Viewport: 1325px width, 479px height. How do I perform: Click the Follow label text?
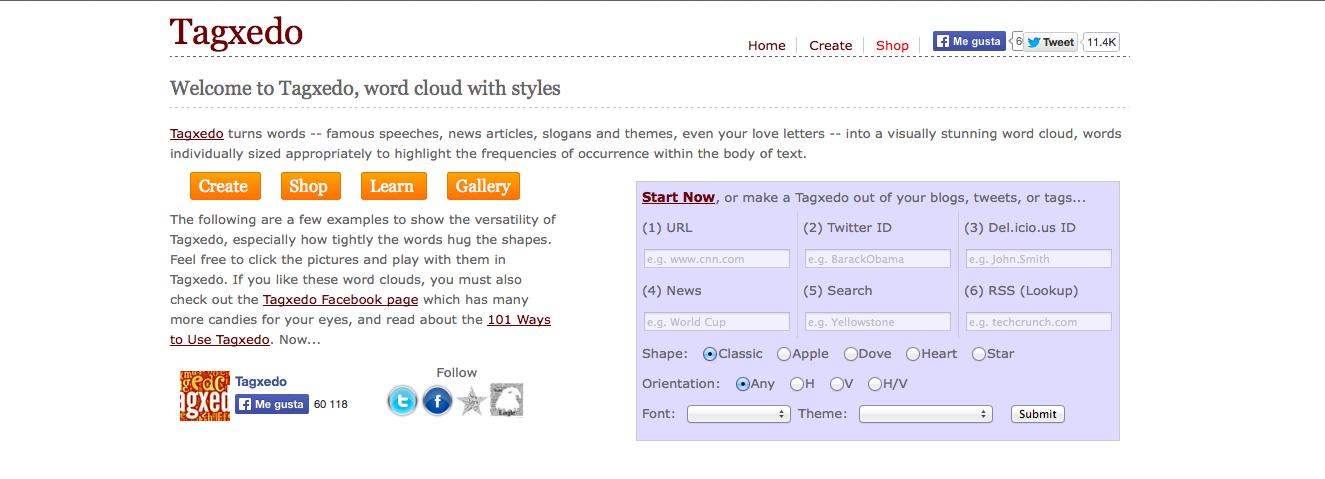click(457, 373)
